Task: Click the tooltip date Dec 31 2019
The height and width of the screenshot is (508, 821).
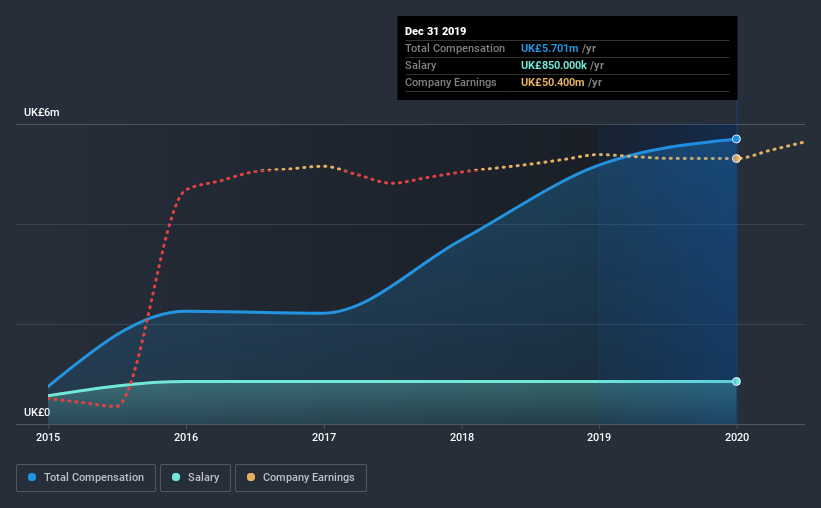Action: click(435, 31)
